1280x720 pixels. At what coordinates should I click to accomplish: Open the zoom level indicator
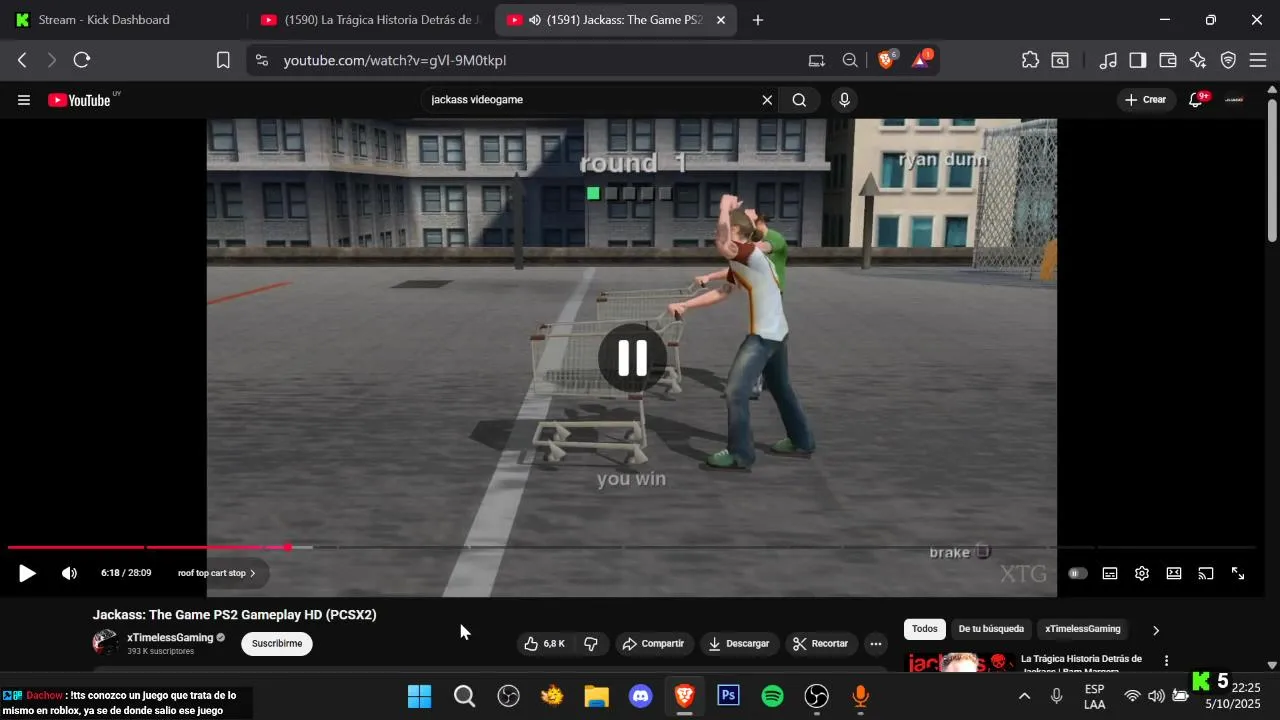click(x=850, y=60)
